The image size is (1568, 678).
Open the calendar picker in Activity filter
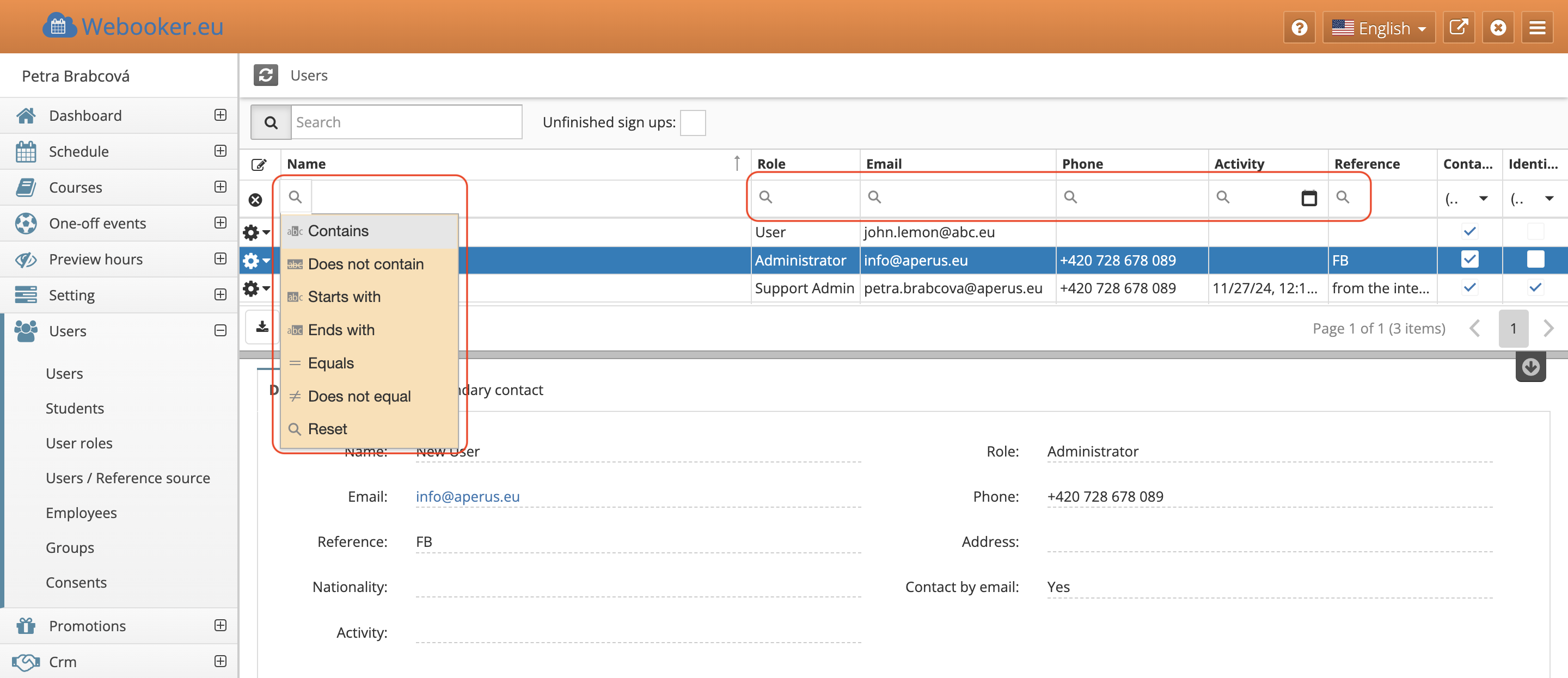tap(1309, 198)
